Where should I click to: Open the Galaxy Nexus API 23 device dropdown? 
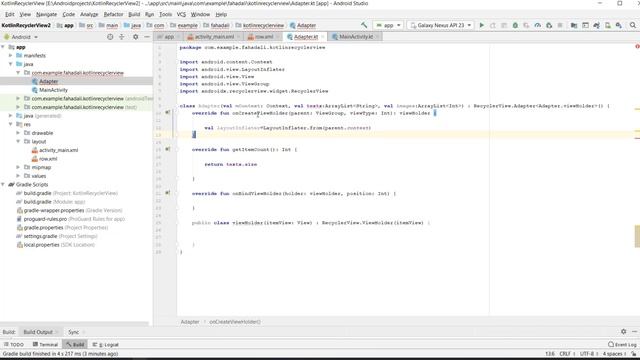coord(440,25)
